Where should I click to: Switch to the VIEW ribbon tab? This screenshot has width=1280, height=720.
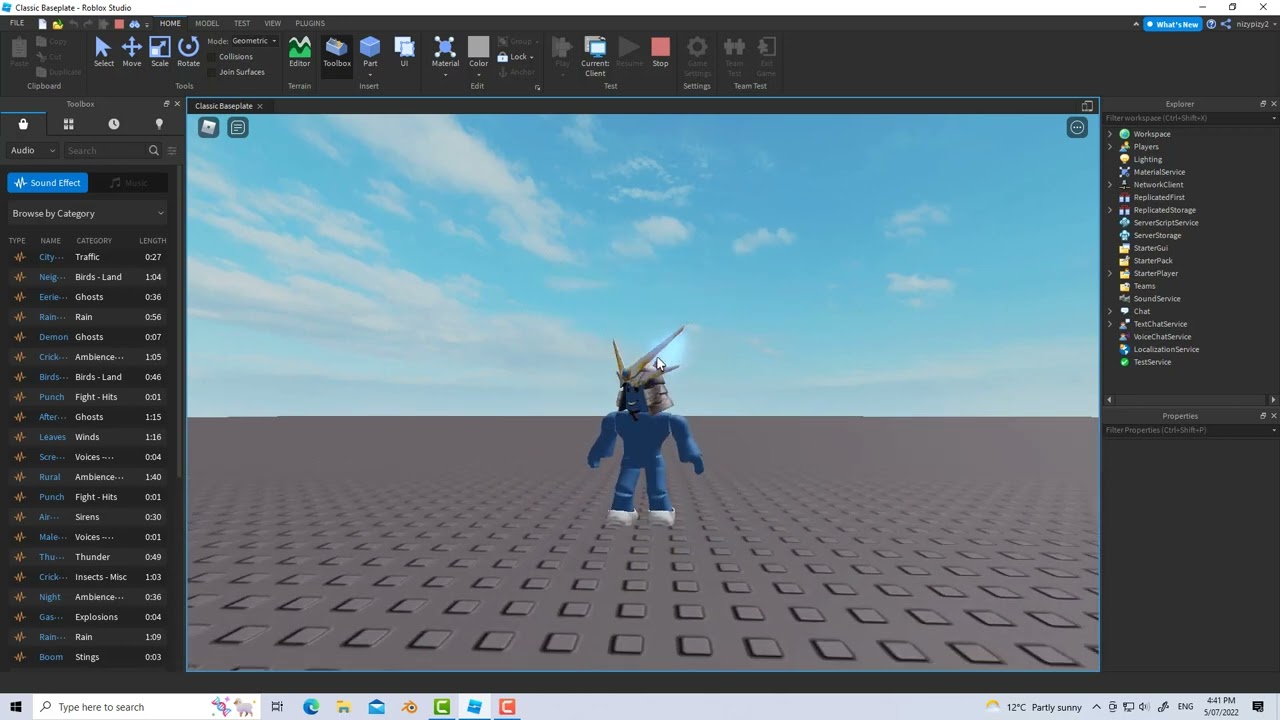(x=272, y=23)
